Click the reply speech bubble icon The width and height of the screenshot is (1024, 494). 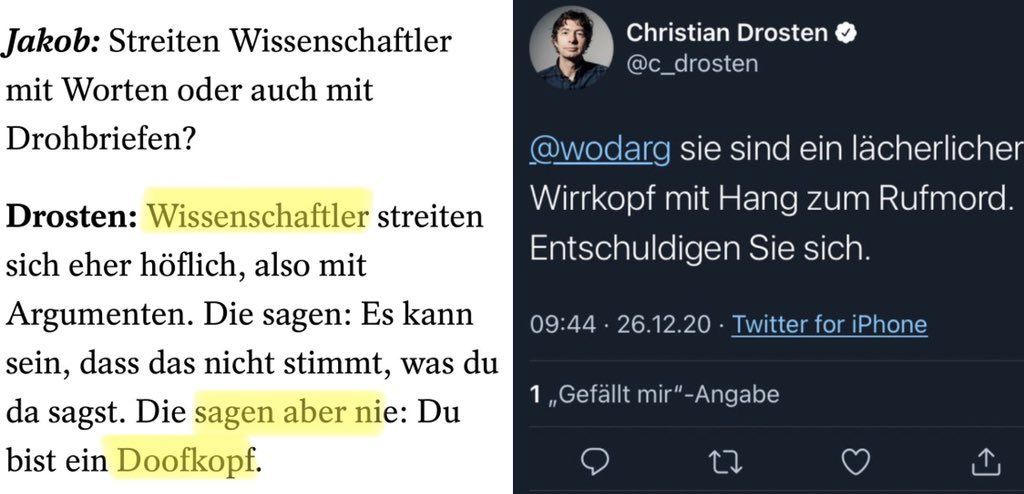[595, 461]
